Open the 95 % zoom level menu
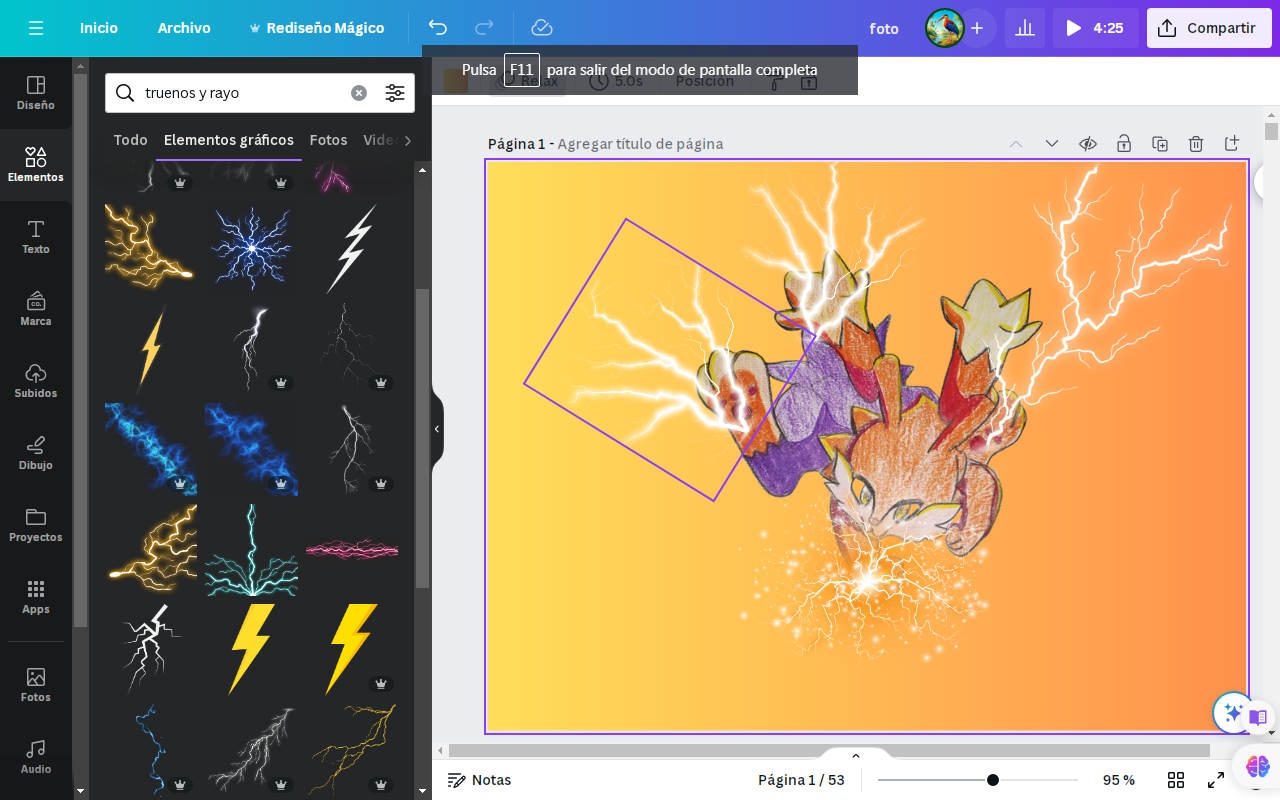Image resolution: width=1280 pixels, height=800 pixels. coord(1119,780)
